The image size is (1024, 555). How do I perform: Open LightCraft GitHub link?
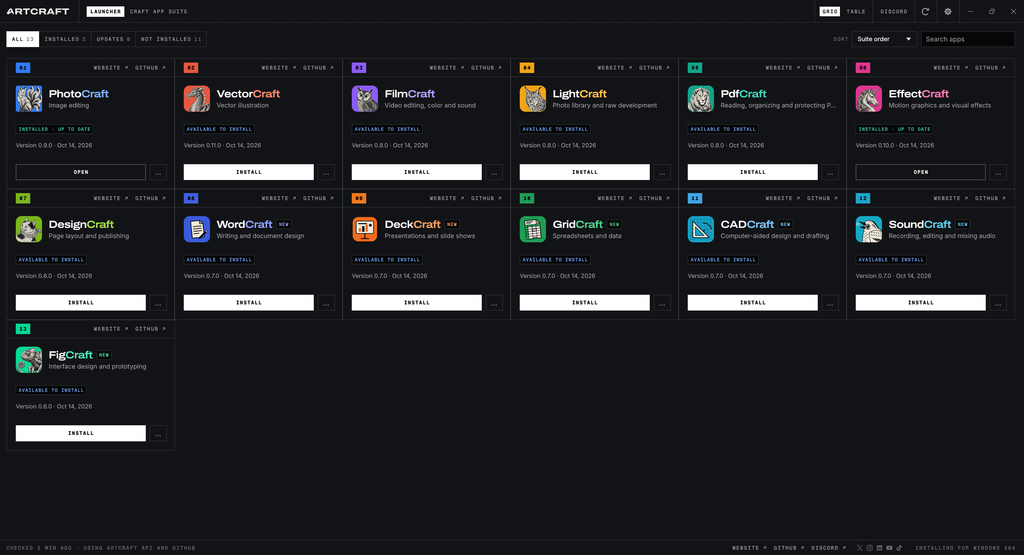654,68
